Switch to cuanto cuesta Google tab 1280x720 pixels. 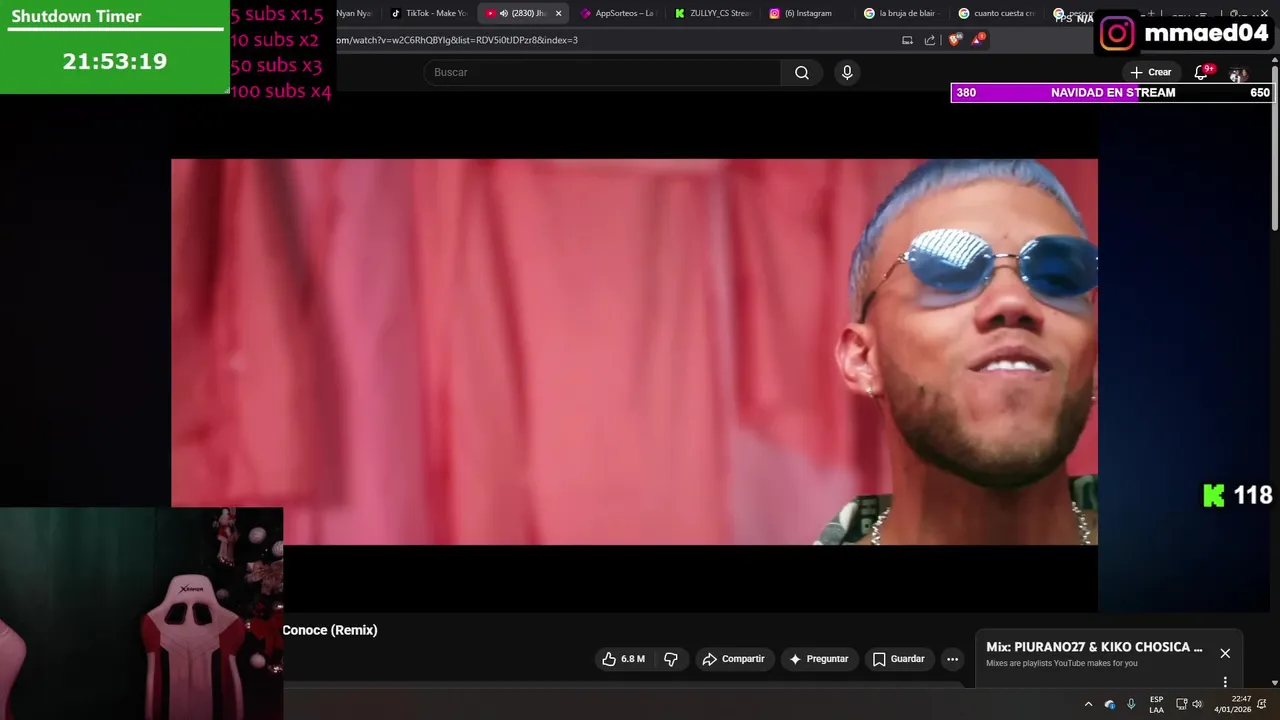(x=996, y=13)
